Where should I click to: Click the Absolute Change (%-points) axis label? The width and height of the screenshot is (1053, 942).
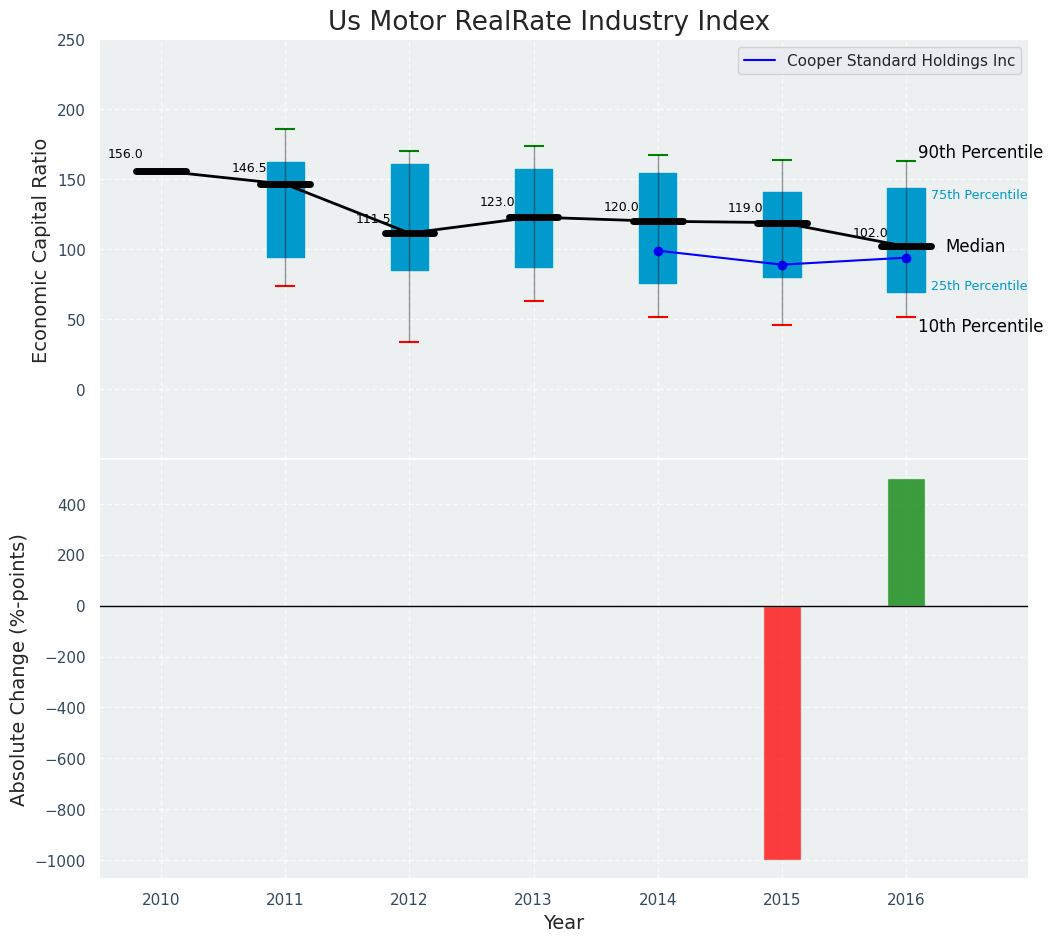pyautogui.click(x=19, y=669)
